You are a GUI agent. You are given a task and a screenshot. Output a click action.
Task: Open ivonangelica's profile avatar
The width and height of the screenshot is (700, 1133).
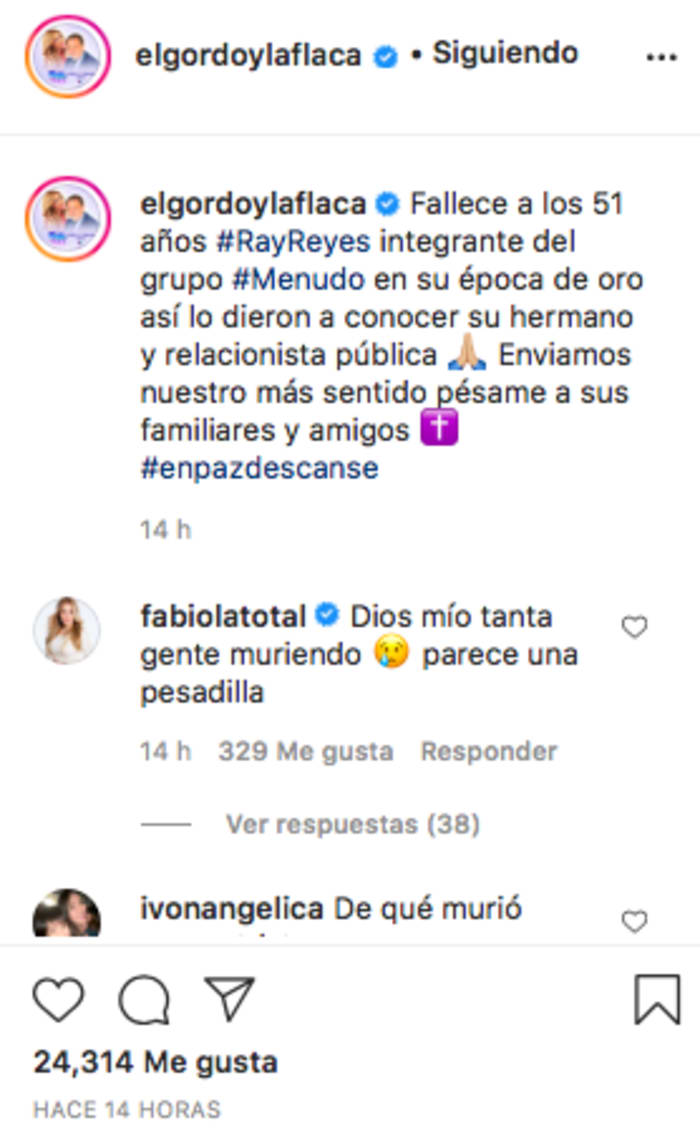[x=67, y=914]
